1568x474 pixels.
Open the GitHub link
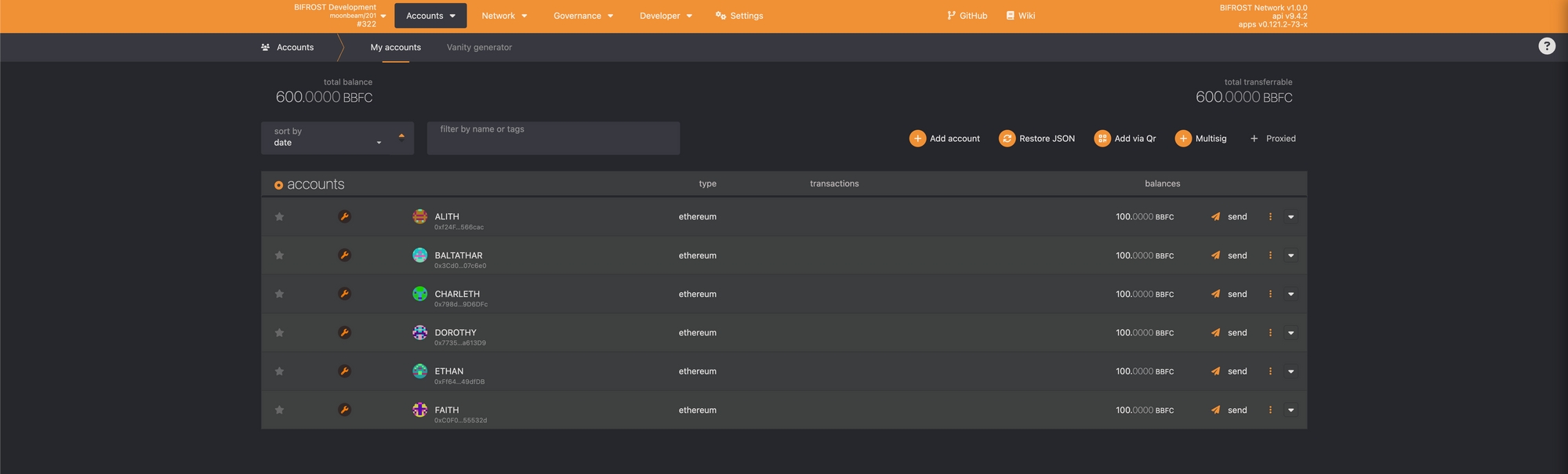point(967,16)
